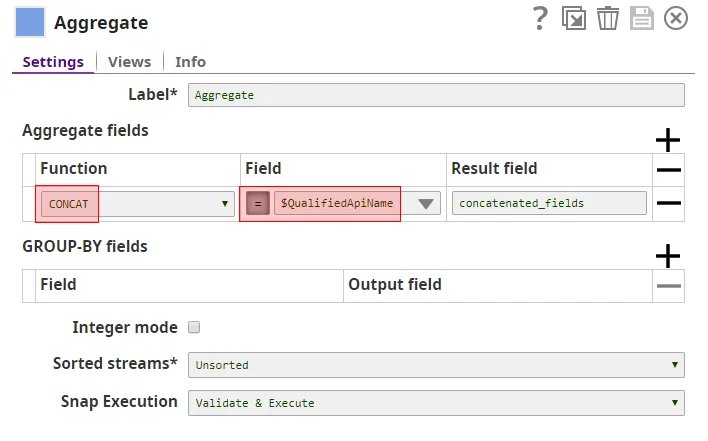708x441 pixels.
Task: Expand the $QualifiedApiName field suggestions arrow
Action: tap(427, 204)
